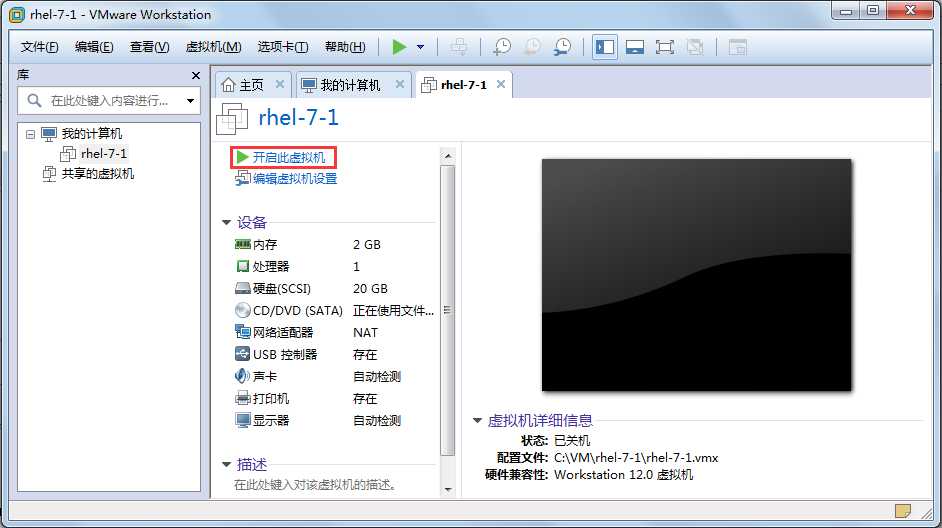This screenshot has height=528, width=942.
Task: Select 我的计算机 in the library tree
Action: (x=91, y=133)
